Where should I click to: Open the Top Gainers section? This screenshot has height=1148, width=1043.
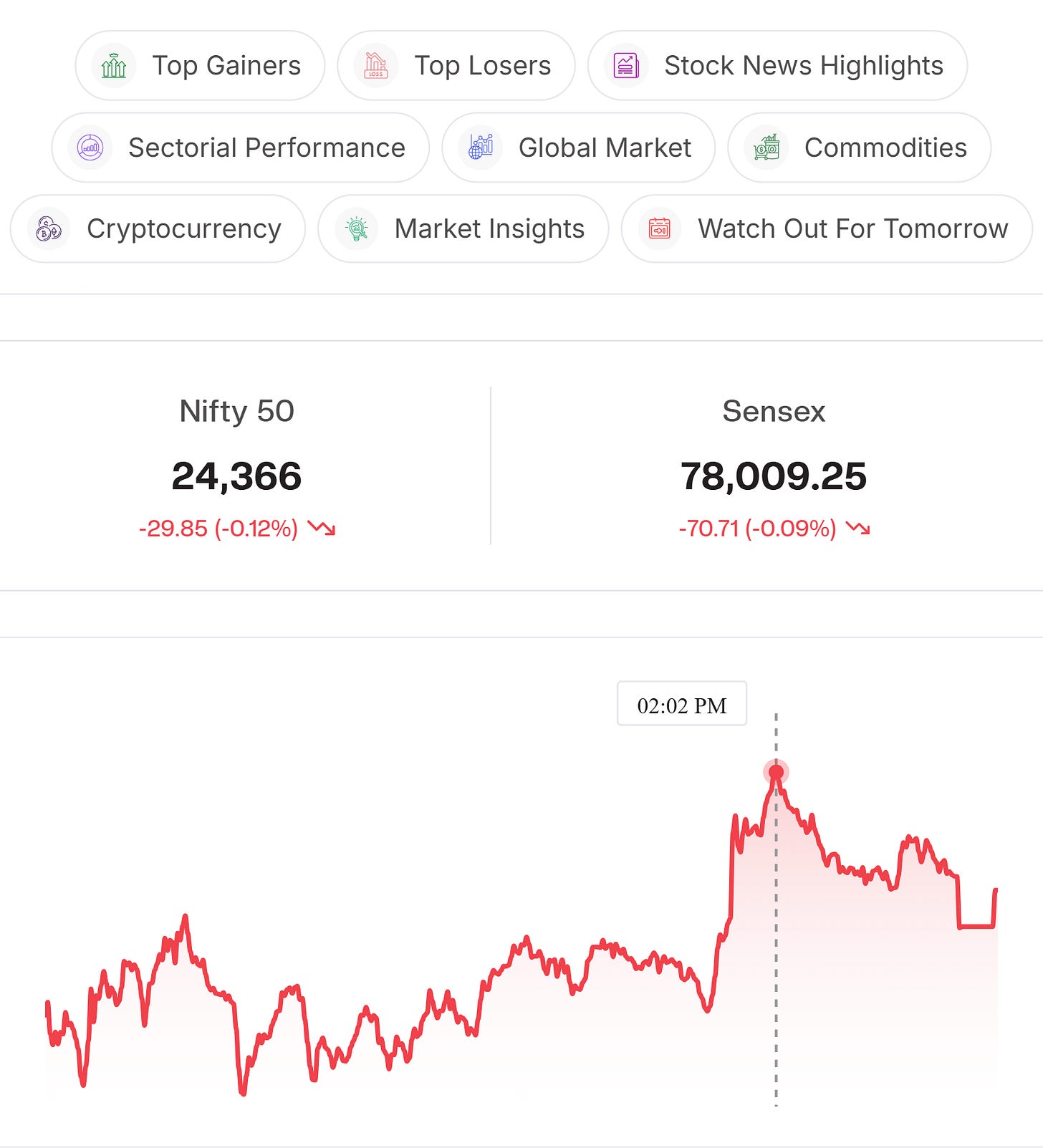tap(200, 66)
